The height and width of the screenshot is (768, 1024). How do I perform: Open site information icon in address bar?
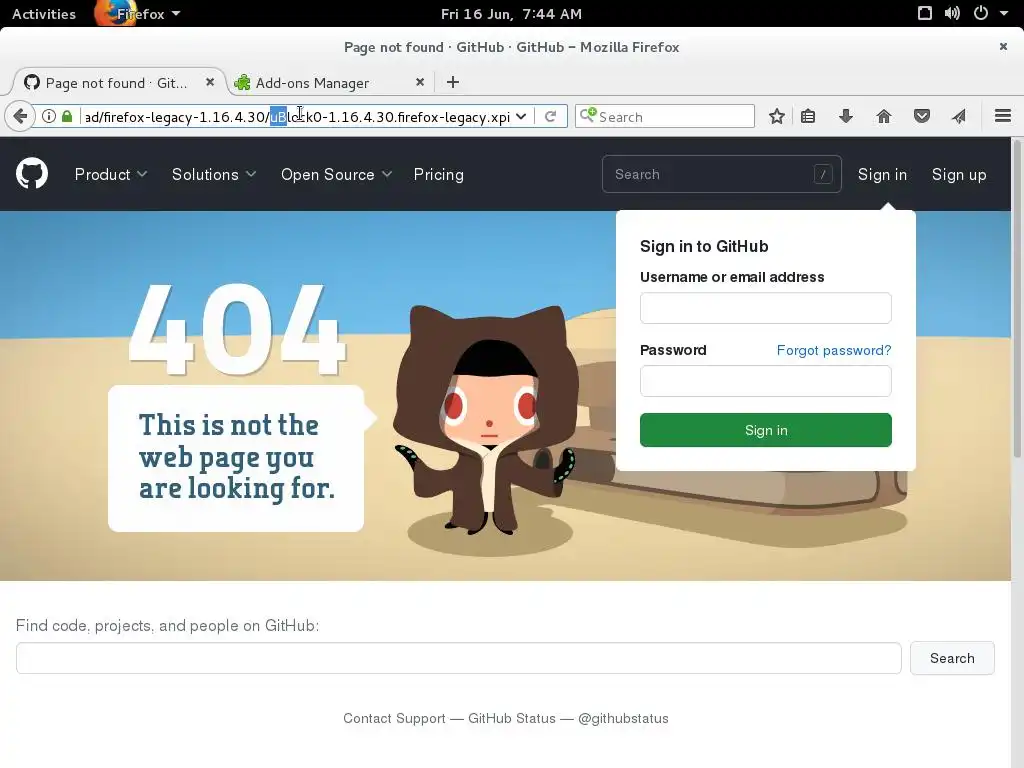click(48, 116)
